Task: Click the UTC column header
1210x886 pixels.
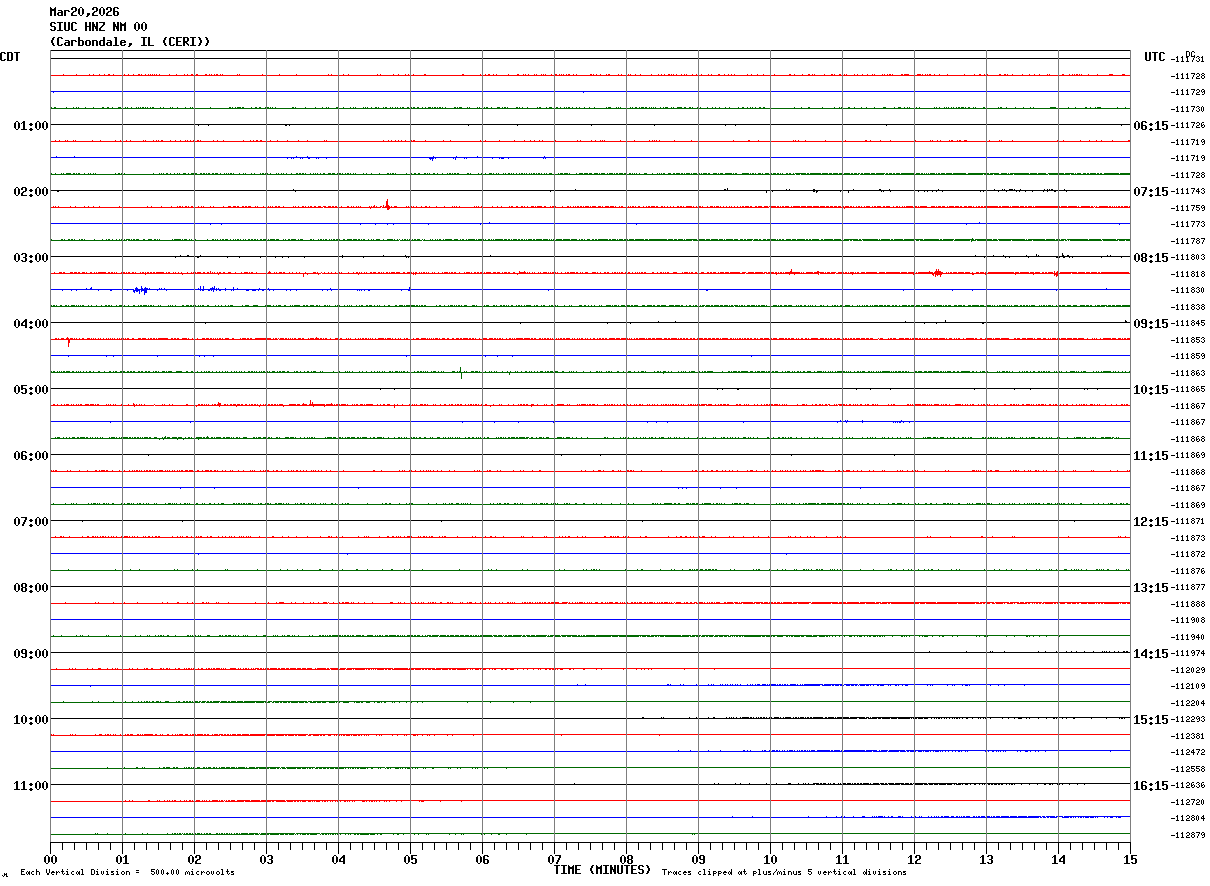Action: click(1155, 57)
